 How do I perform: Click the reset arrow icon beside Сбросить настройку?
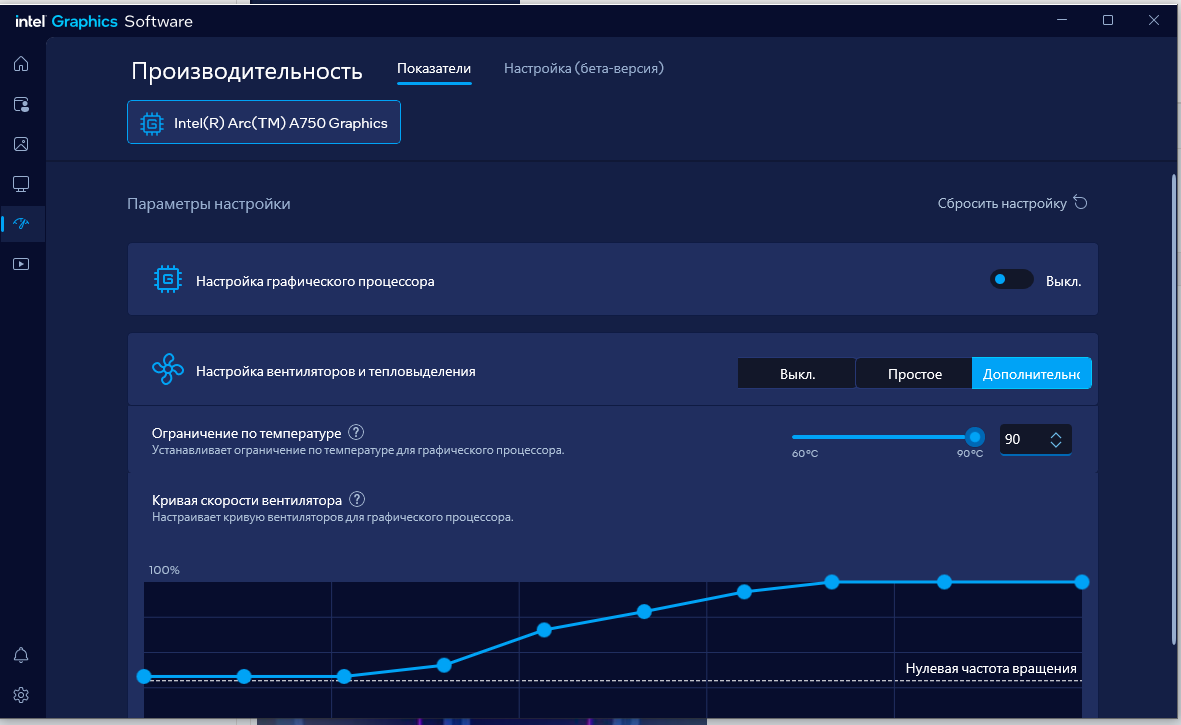click(x=1080, y=203)
